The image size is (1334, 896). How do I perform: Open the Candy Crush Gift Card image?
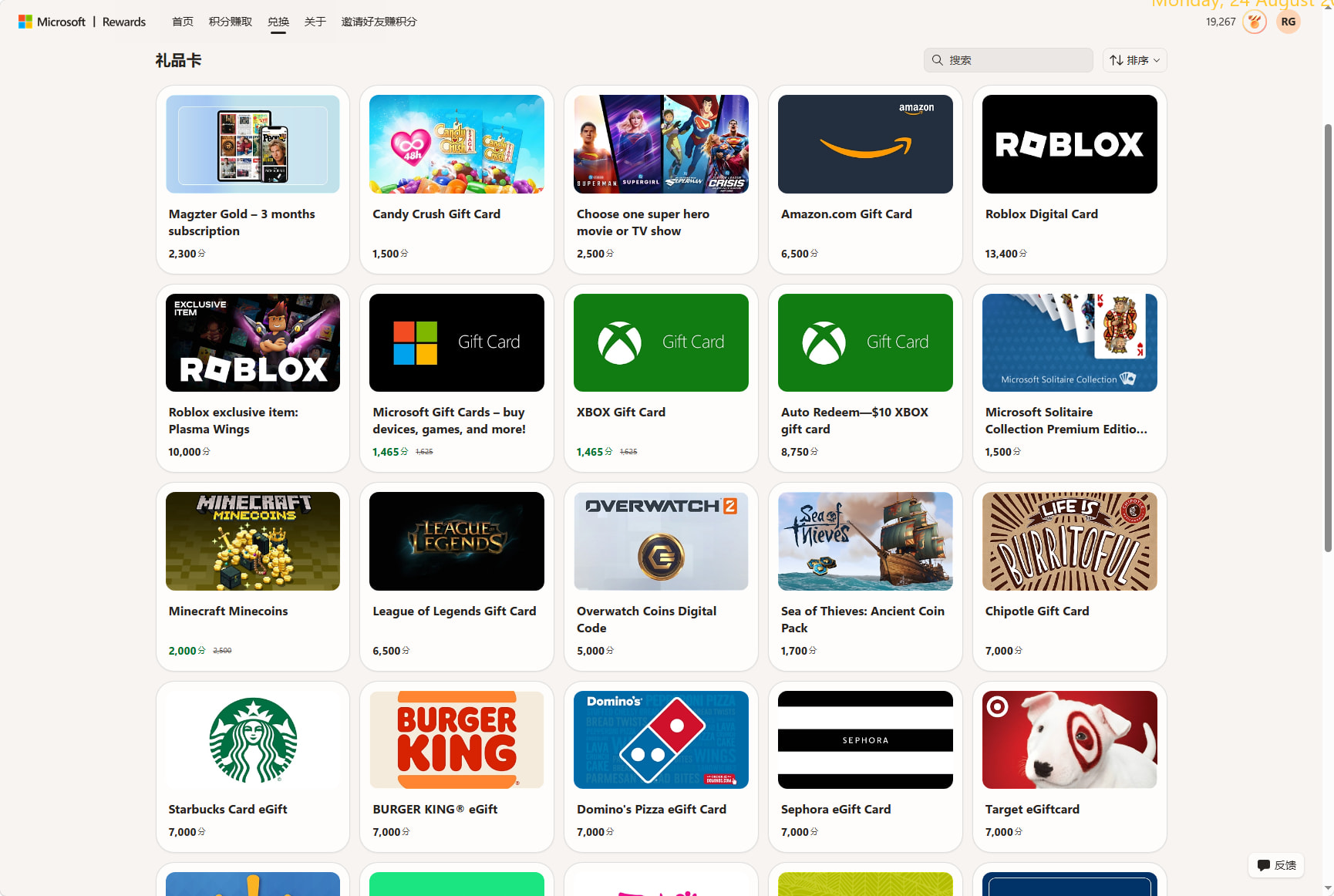click(456, 144)
